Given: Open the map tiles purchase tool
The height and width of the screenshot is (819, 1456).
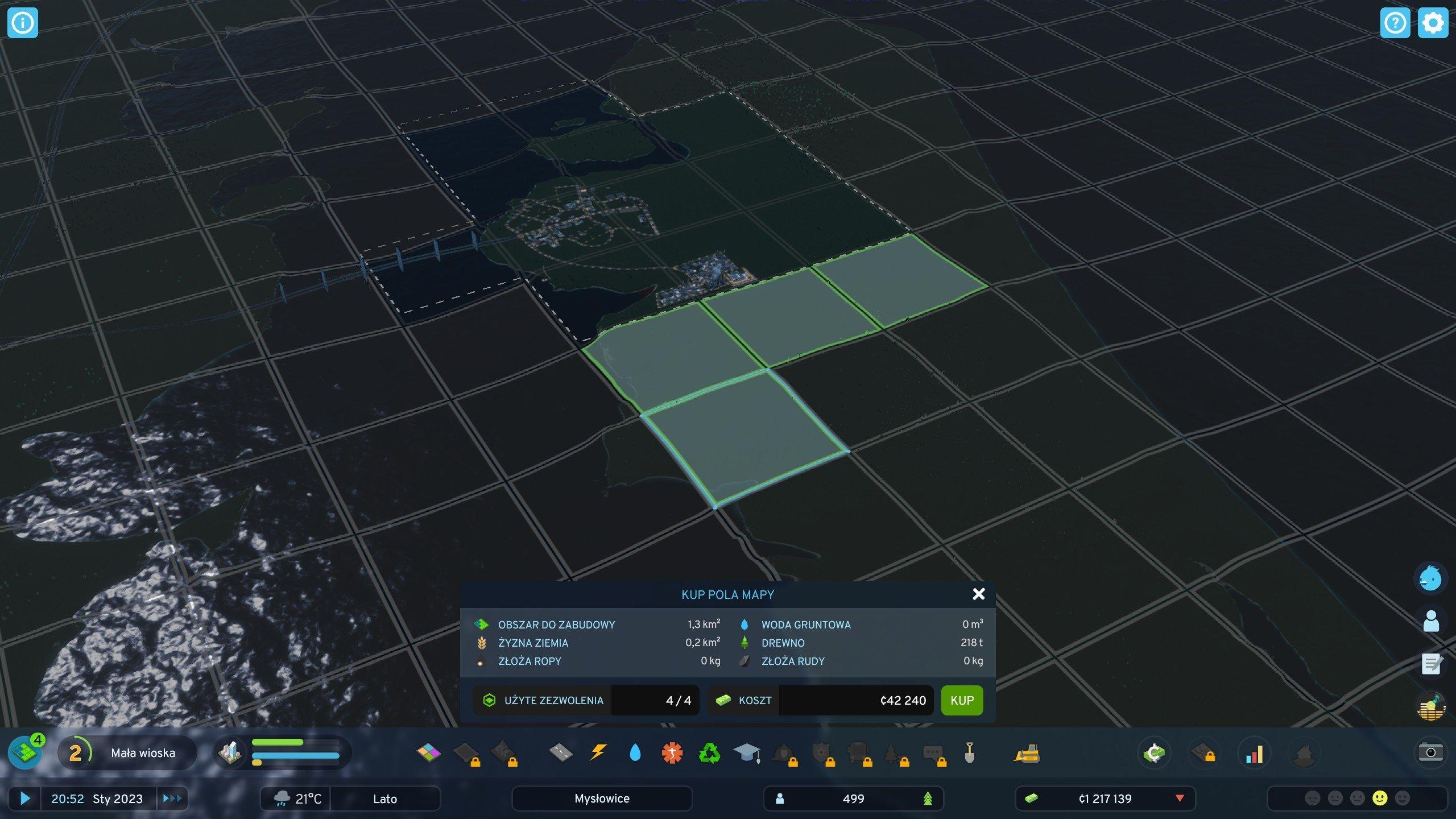Looking at the screenshot, I should tap(25, 752).
